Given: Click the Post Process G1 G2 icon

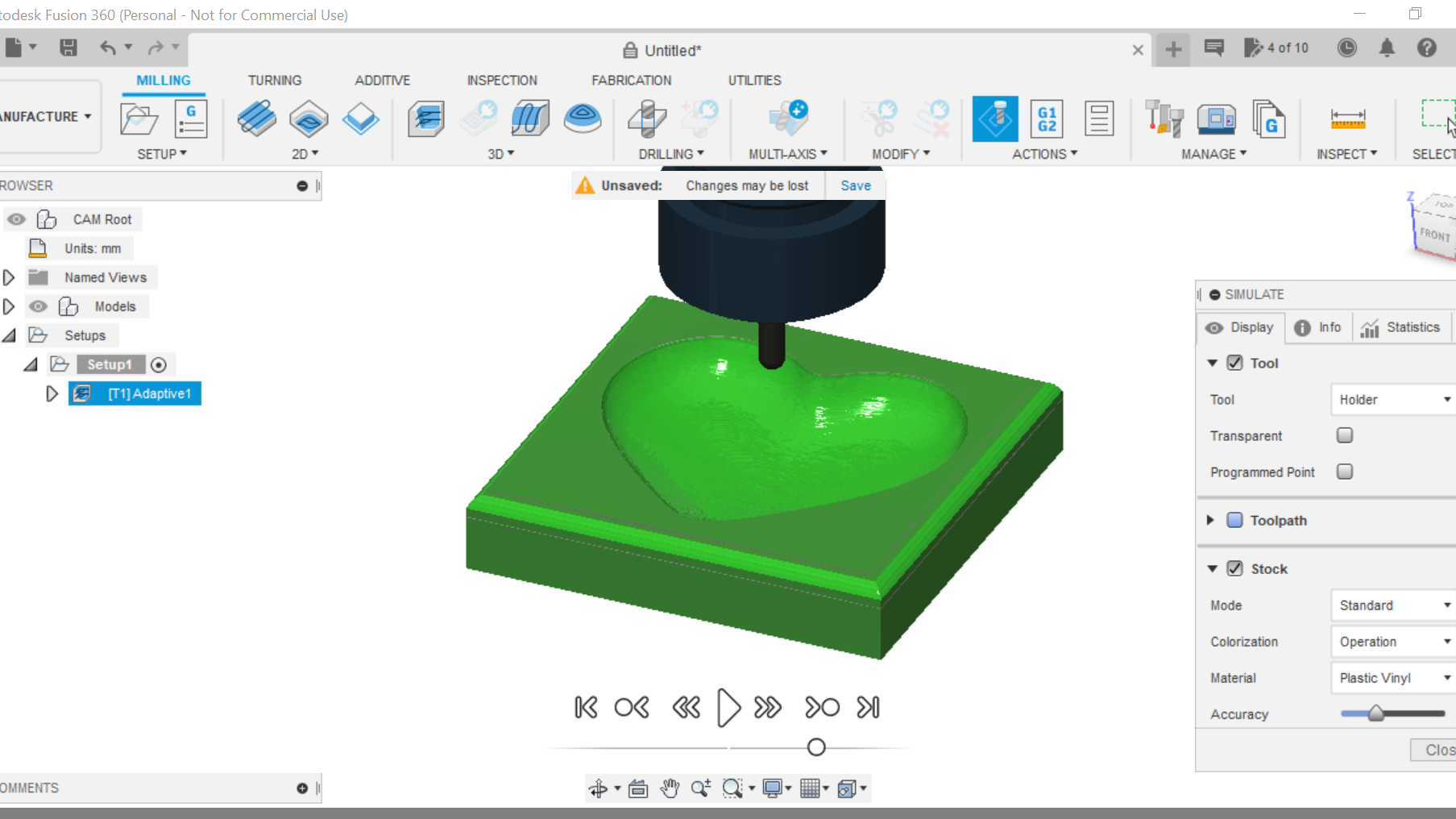Looking at the screenshot, I should click(x=1047, y=118).
